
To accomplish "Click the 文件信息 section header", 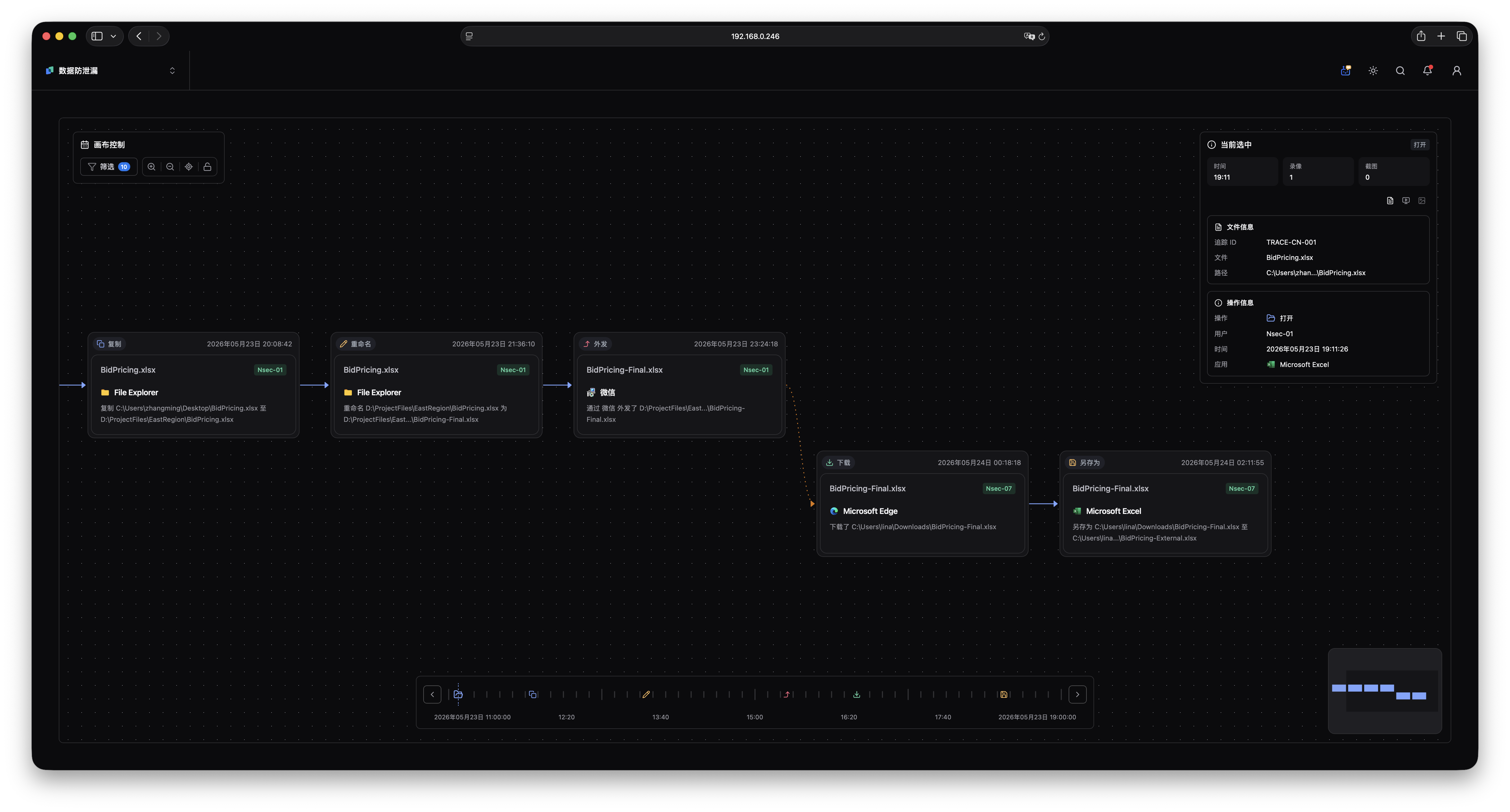I will [1240, 227].
